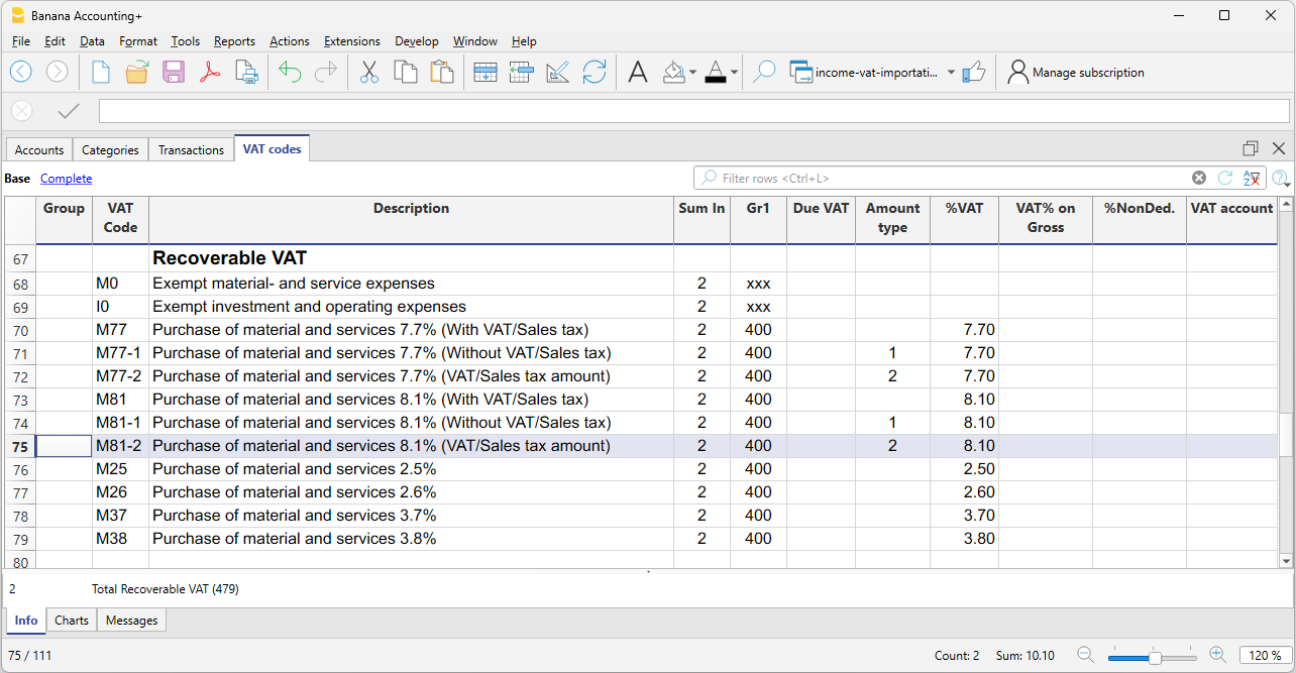The height and width of the screenshot is (673, 1296).
Task: Open the Actions menu
Action: click(x=289, y=41)
